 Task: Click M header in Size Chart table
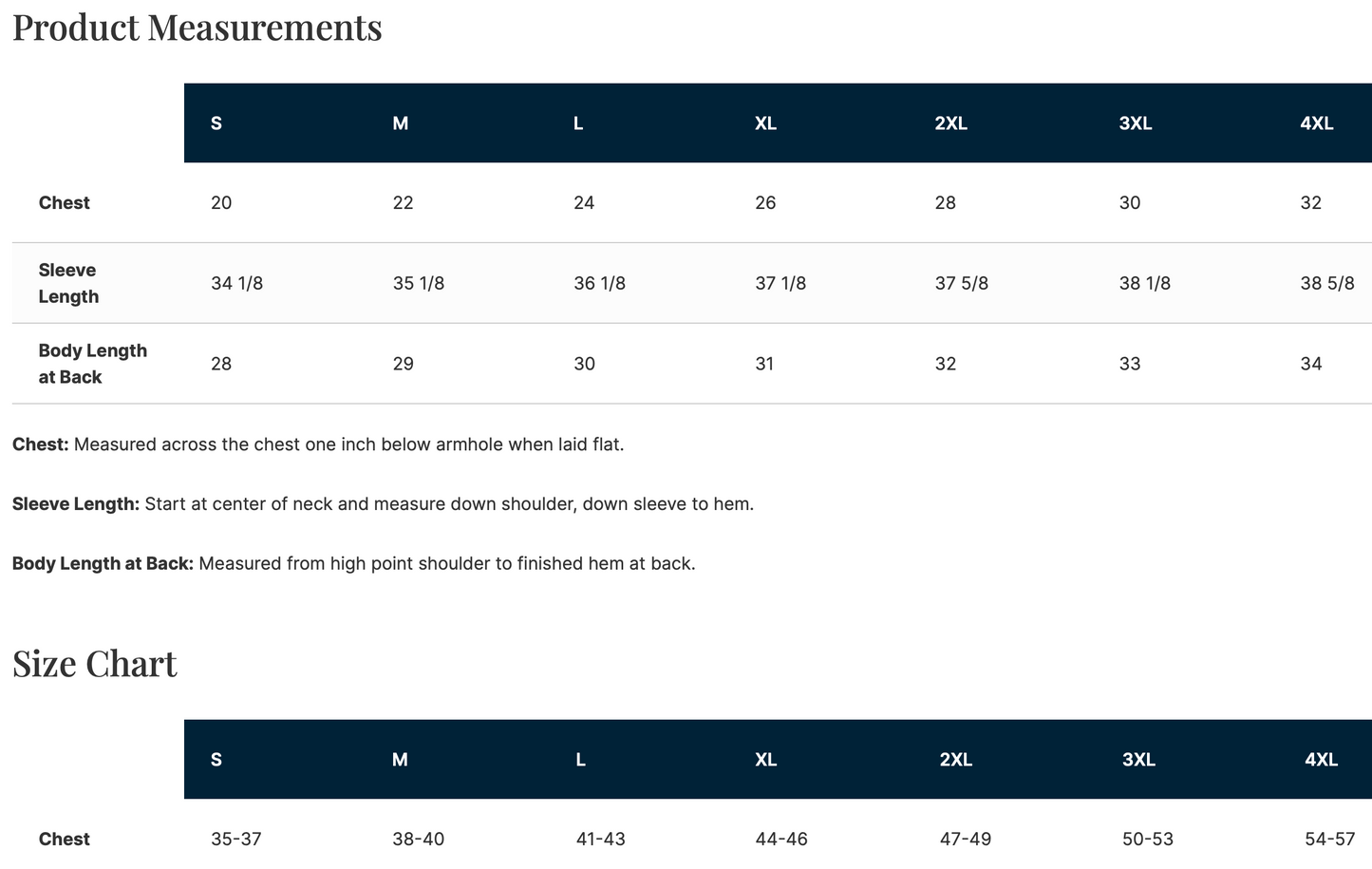click(400, 760)
